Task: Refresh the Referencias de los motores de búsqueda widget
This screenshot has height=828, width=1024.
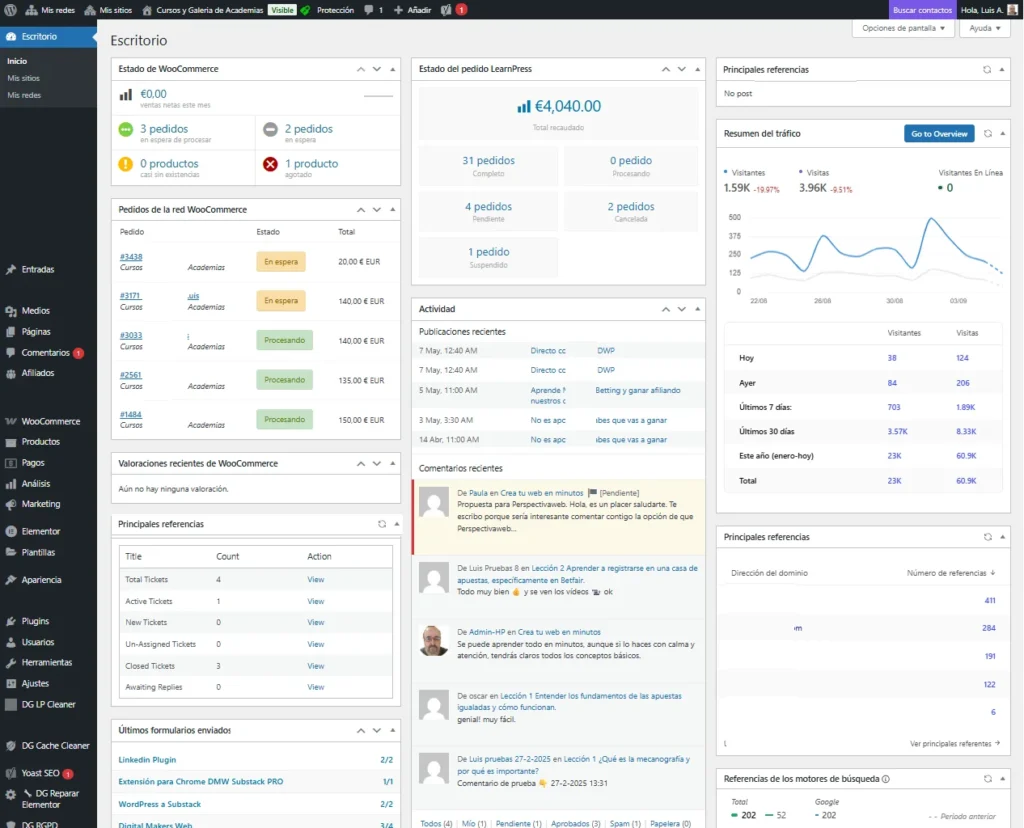Action: 987,778
